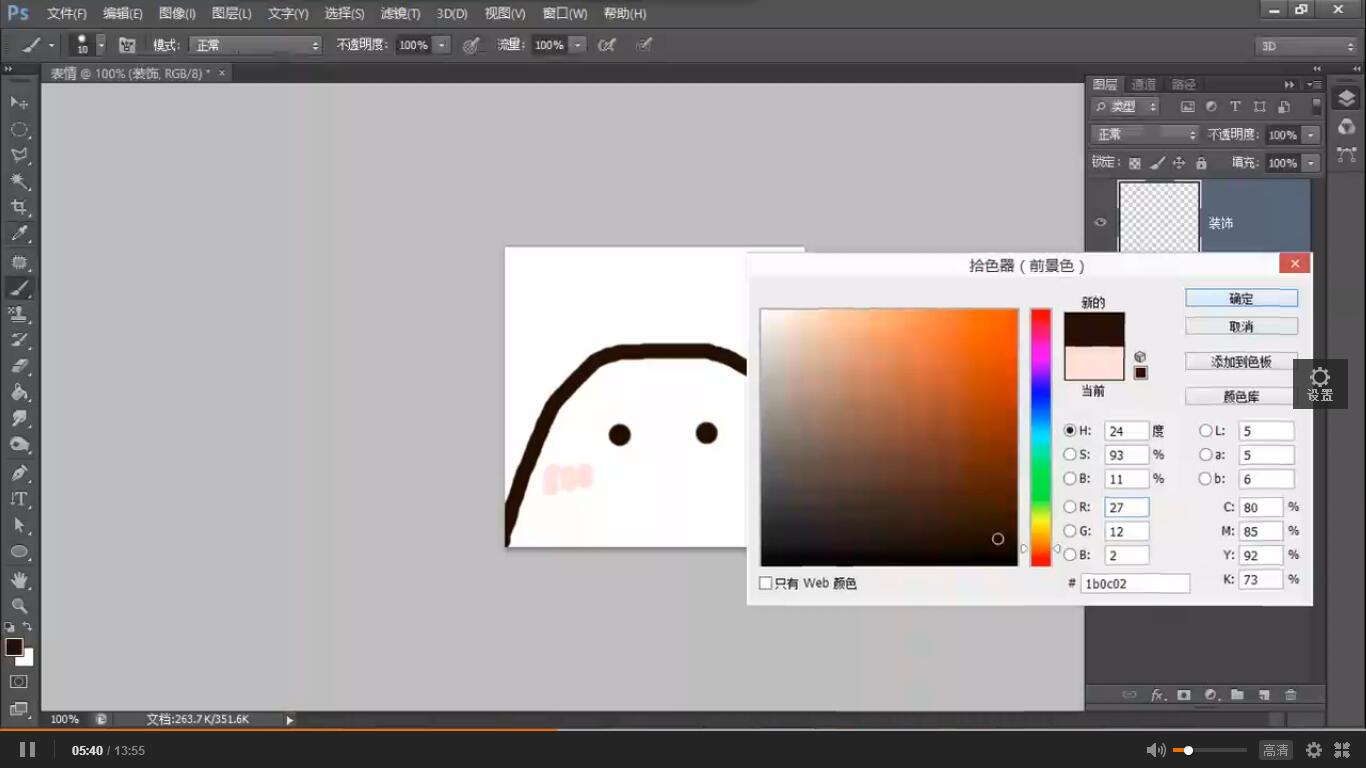The image size is (1366, 768).
Task: Select the Paint Bucket tool
Action: 19,392
